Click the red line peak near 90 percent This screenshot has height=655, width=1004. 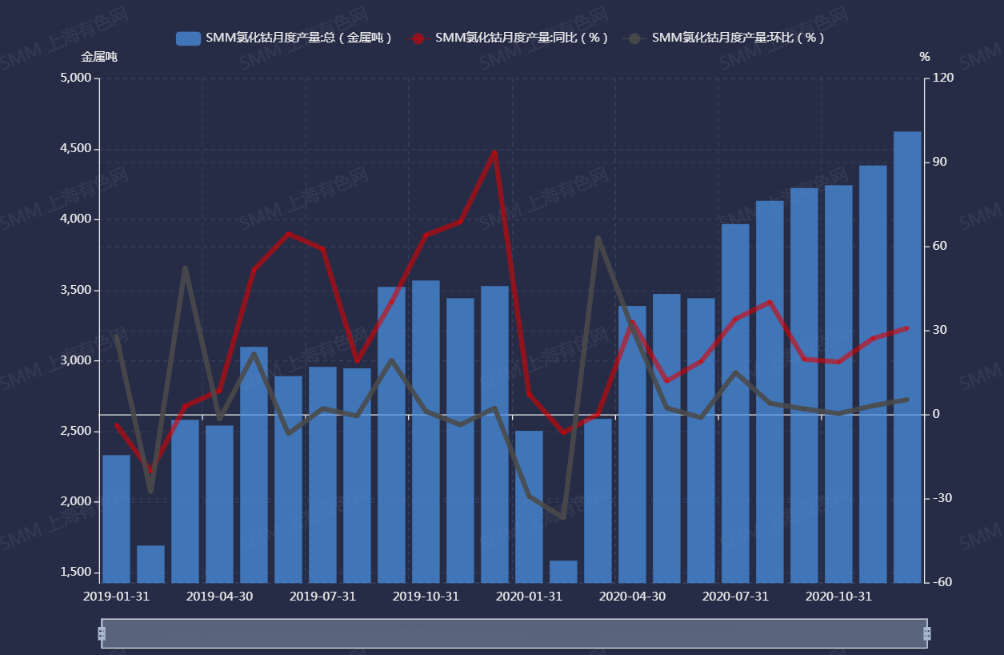tap(494, 152)
